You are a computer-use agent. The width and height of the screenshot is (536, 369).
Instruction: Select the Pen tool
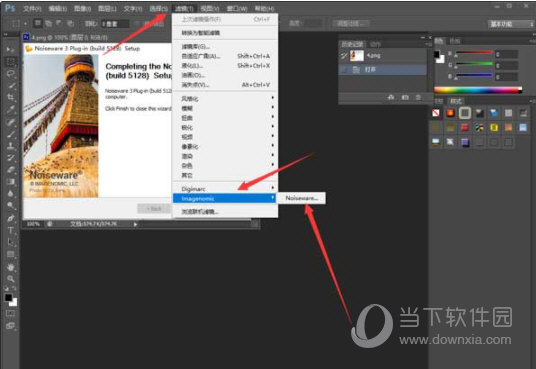(x=10, y=218)
